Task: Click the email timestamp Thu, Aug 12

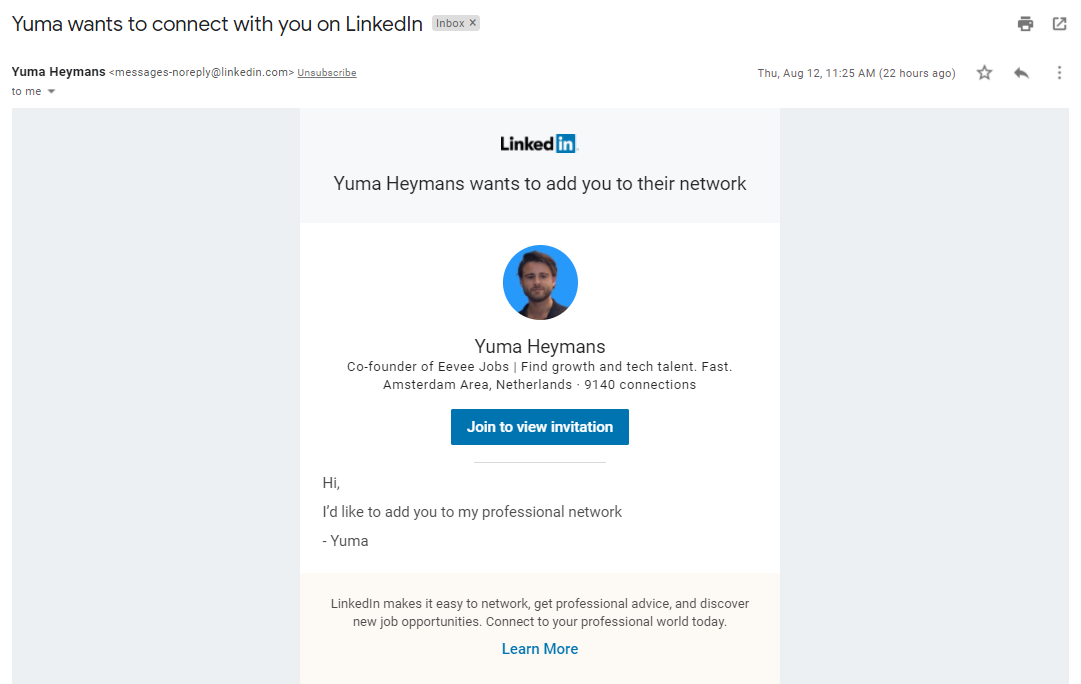Action: tap(856, 73)
